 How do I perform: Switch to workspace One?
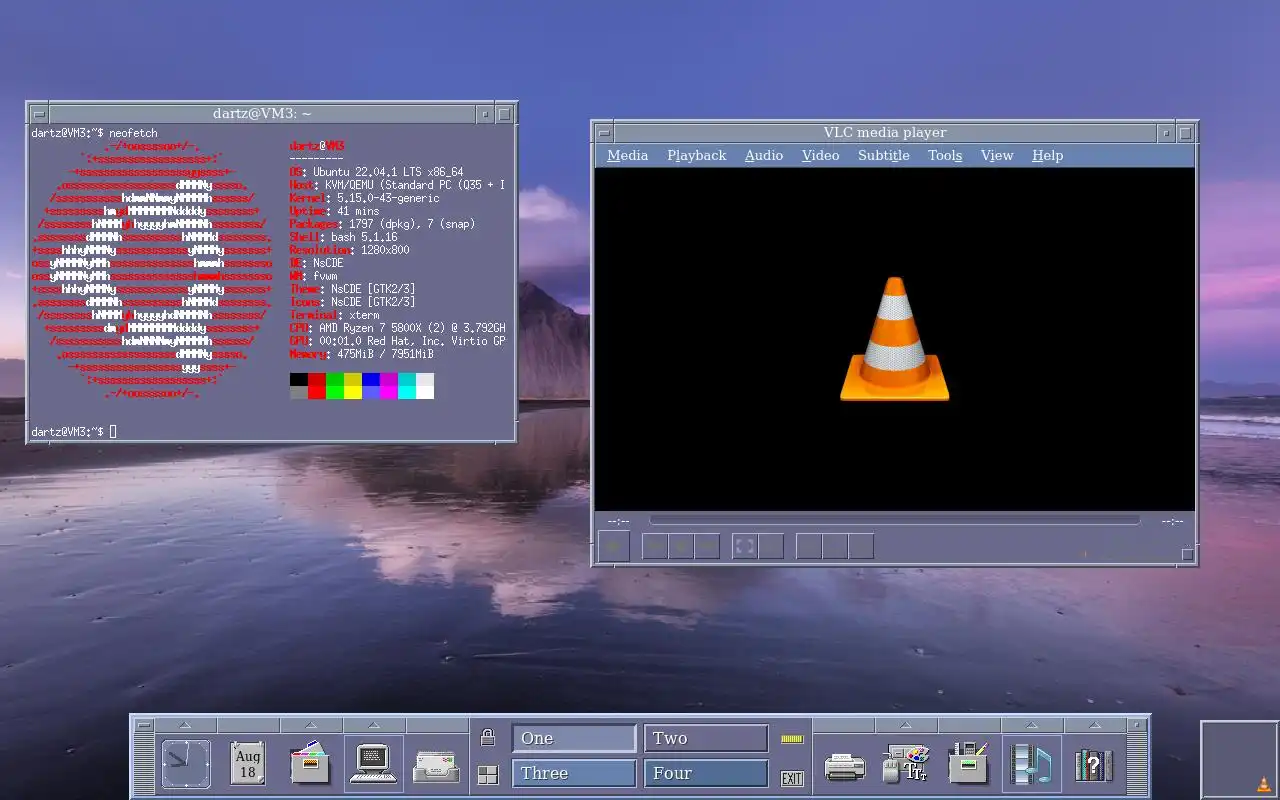point(574,738)
